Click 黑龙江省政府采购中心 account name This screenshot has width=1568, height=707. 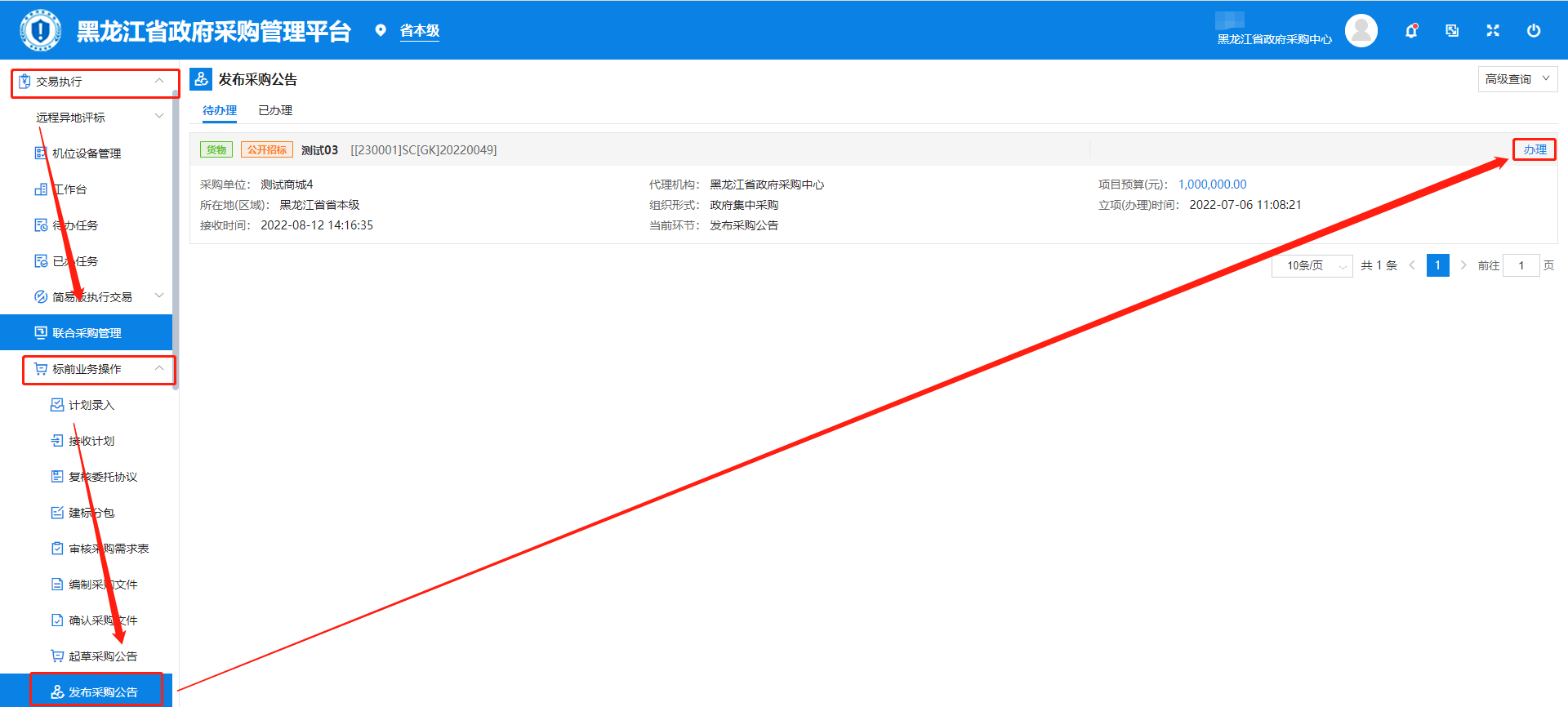coord(1274,39)
